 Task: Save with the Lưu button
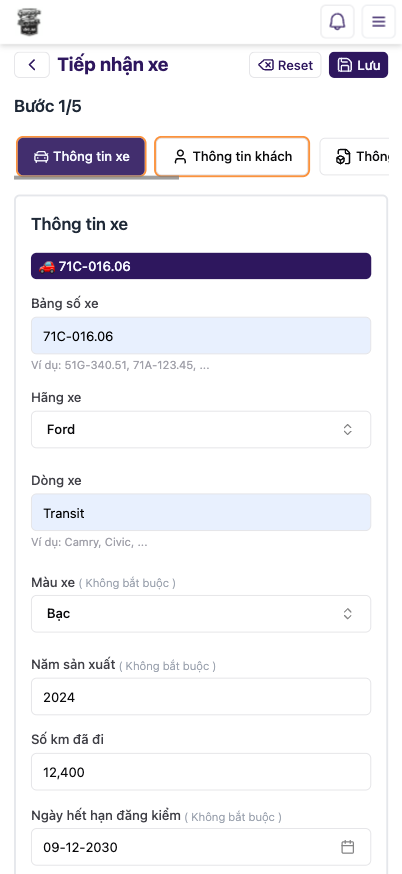click(x=359, y=65)
